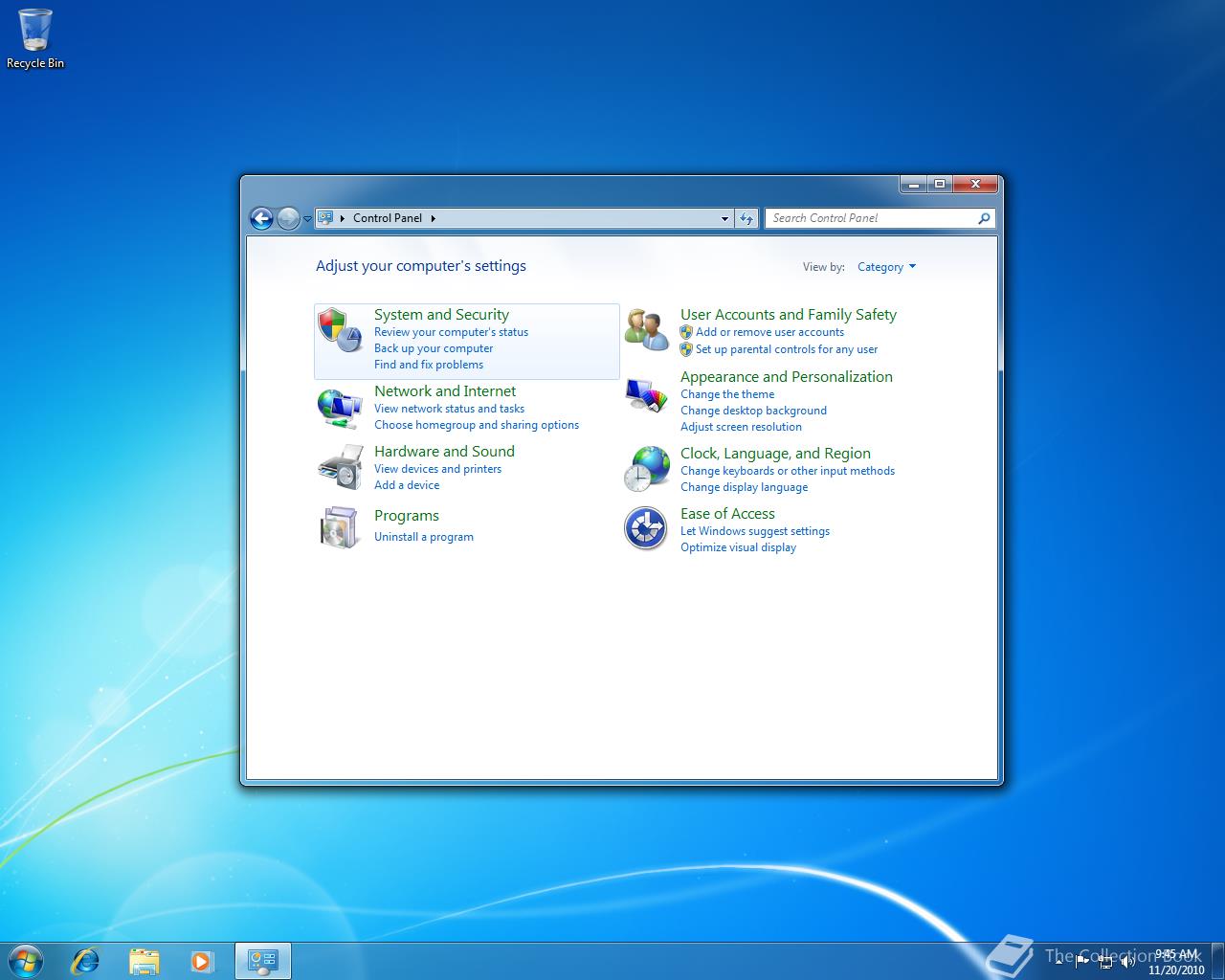Viewport: 1225px width, 980px height.
Task: Open the Recycle Bin desktop icon
Action: [35, 39]
